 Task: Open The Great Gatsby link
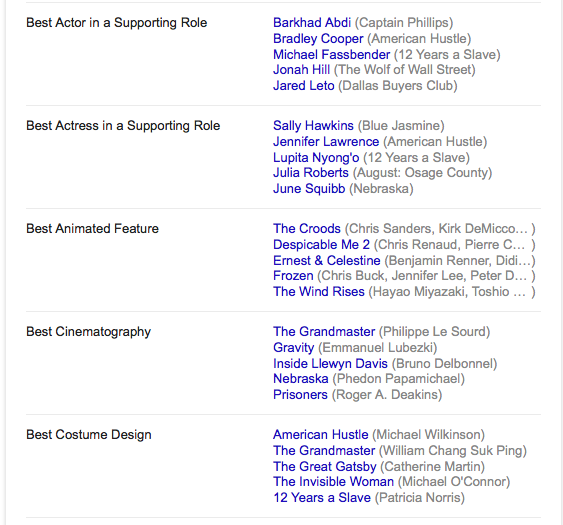[325, 467]
